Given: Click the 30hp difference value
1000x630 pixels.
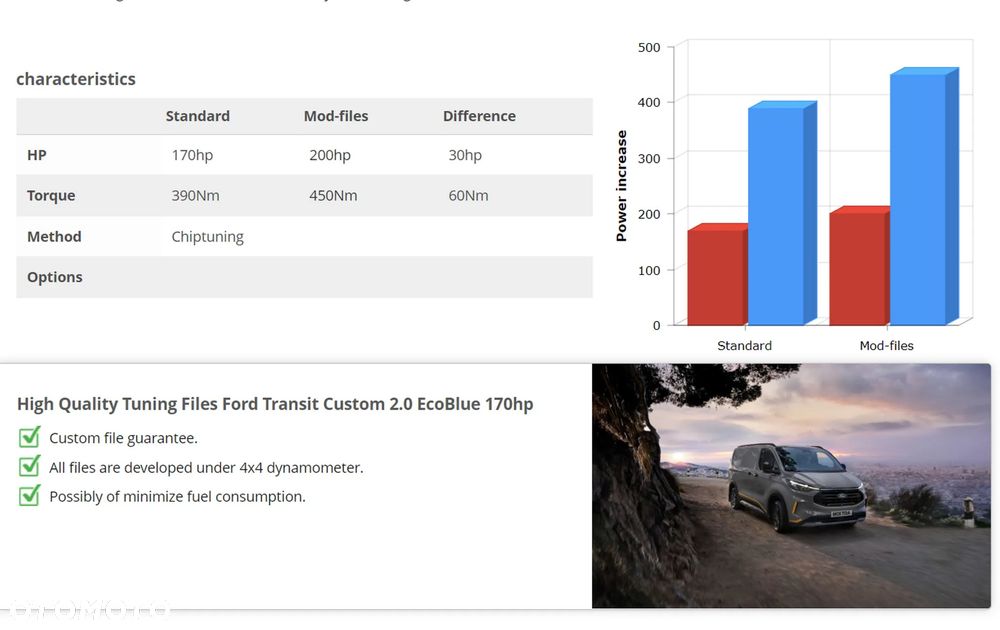Looking at the screenshot, I should click(x=465, y=156).
